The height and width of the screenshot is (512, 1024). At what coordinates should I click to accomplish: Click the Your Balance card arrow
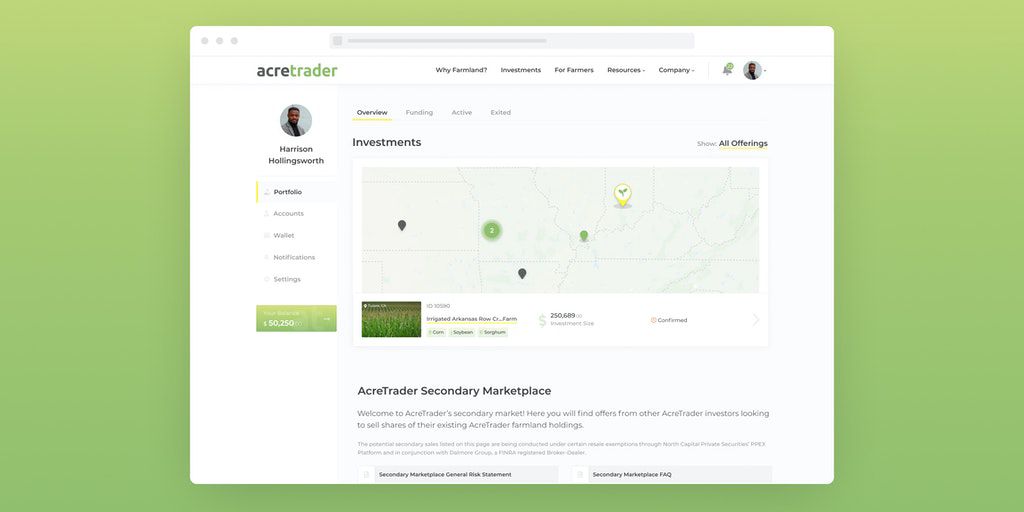pos(327,319)
